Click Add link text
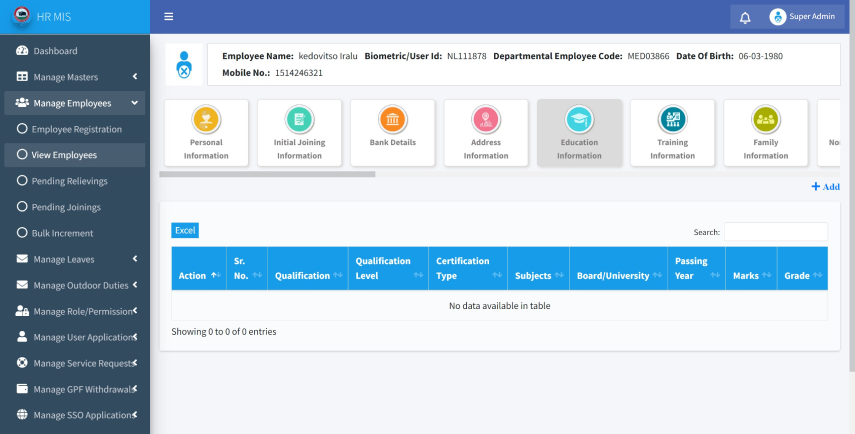Image resolution: width=855 pixels, height=434 pixels. click(831, 187)
